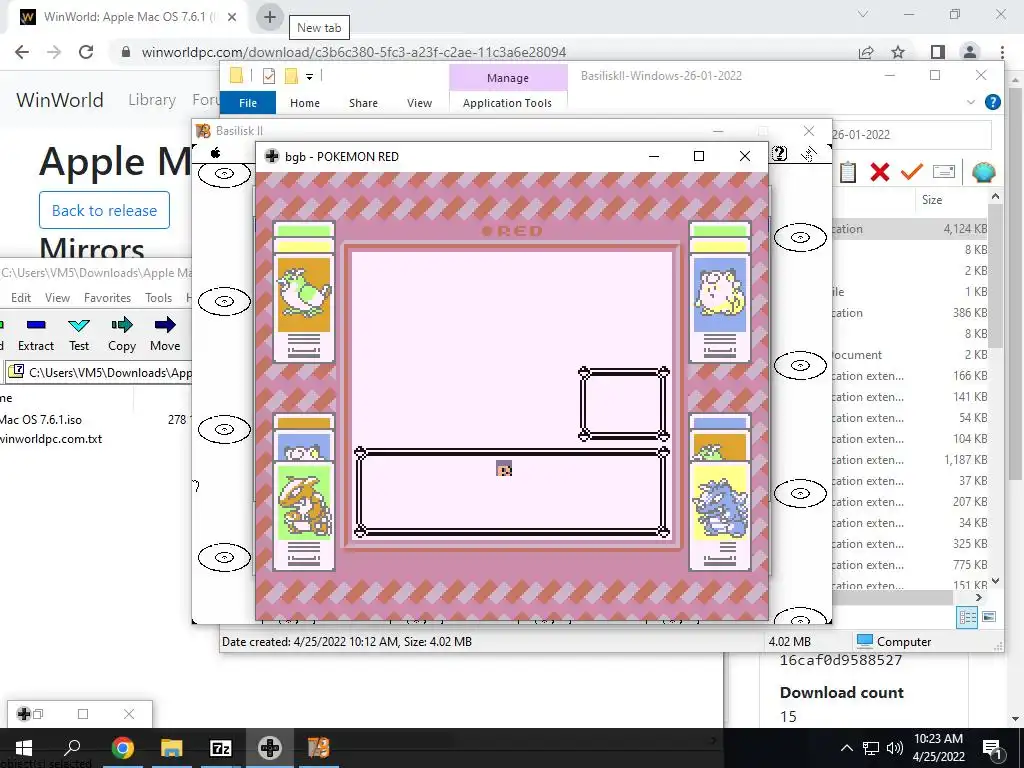Click the new folder icon in Explorer's title bar
The width and height of the screenshot is (1024, 768).
pyautogui.click(x=291, y=76)
